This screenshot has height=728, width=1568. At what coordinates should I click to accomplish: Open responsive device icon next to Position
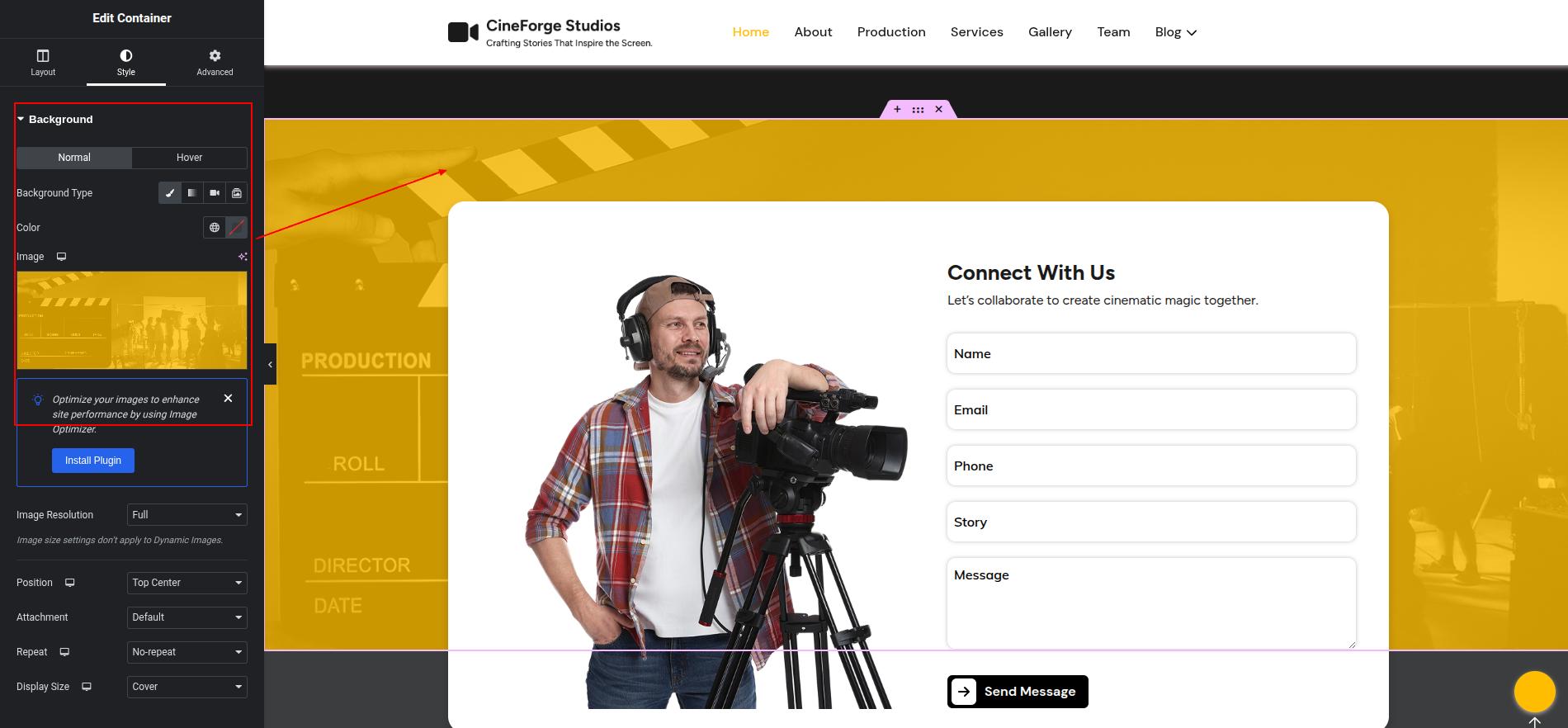(70, 583)
